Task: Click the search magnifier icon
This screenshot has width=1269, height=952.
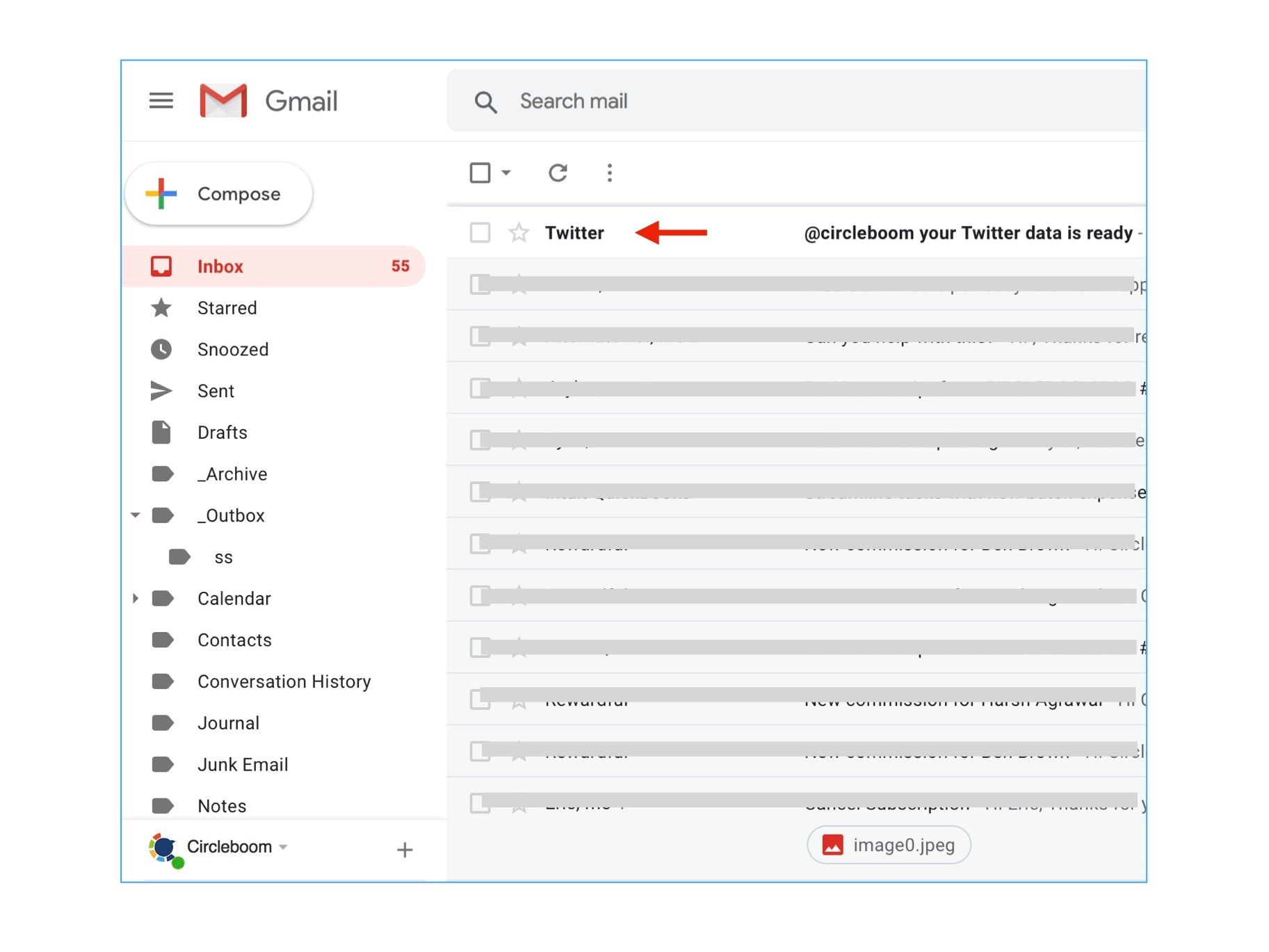Action: click(486, 102)
